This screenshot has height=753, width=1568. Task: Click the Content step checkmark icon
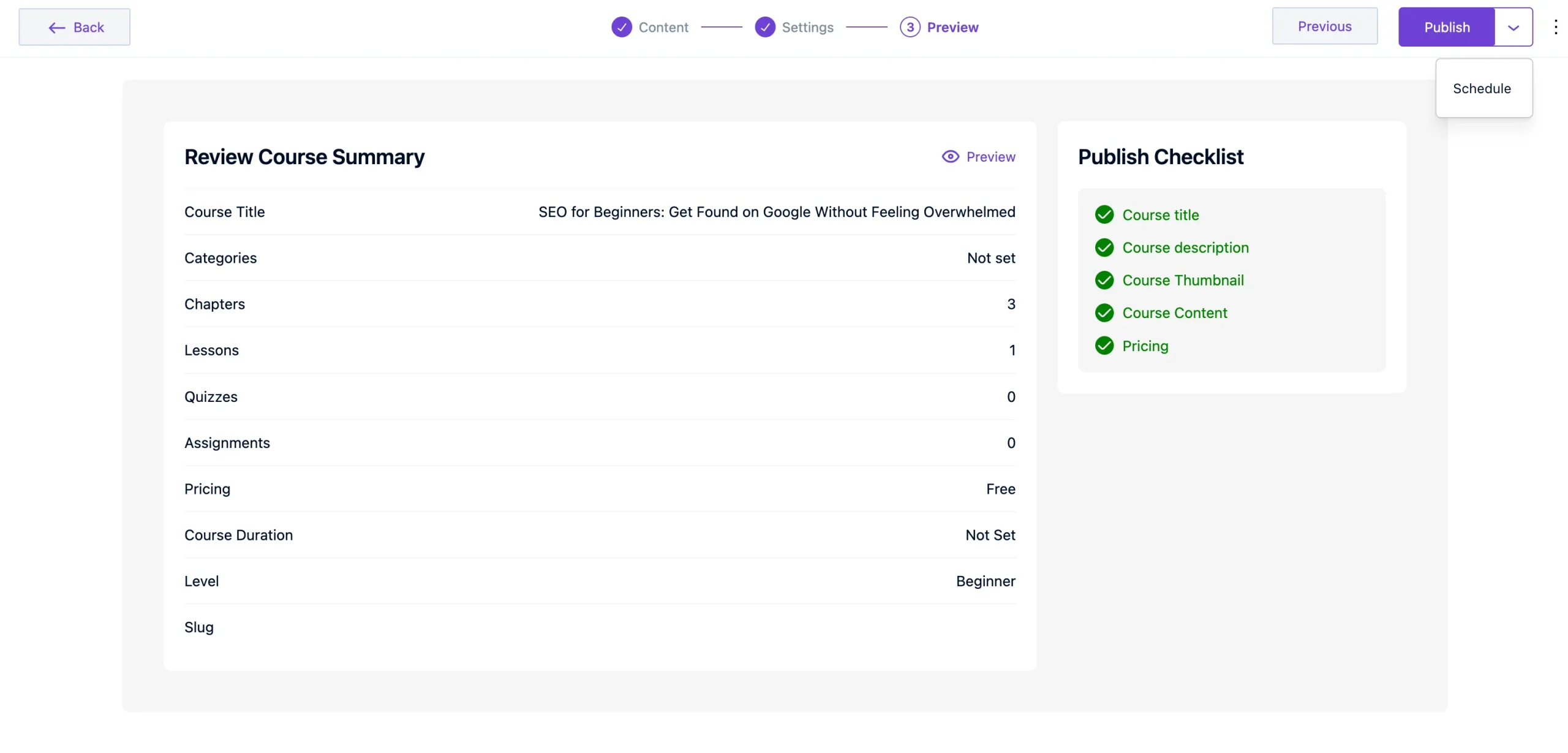click(620, 27)
